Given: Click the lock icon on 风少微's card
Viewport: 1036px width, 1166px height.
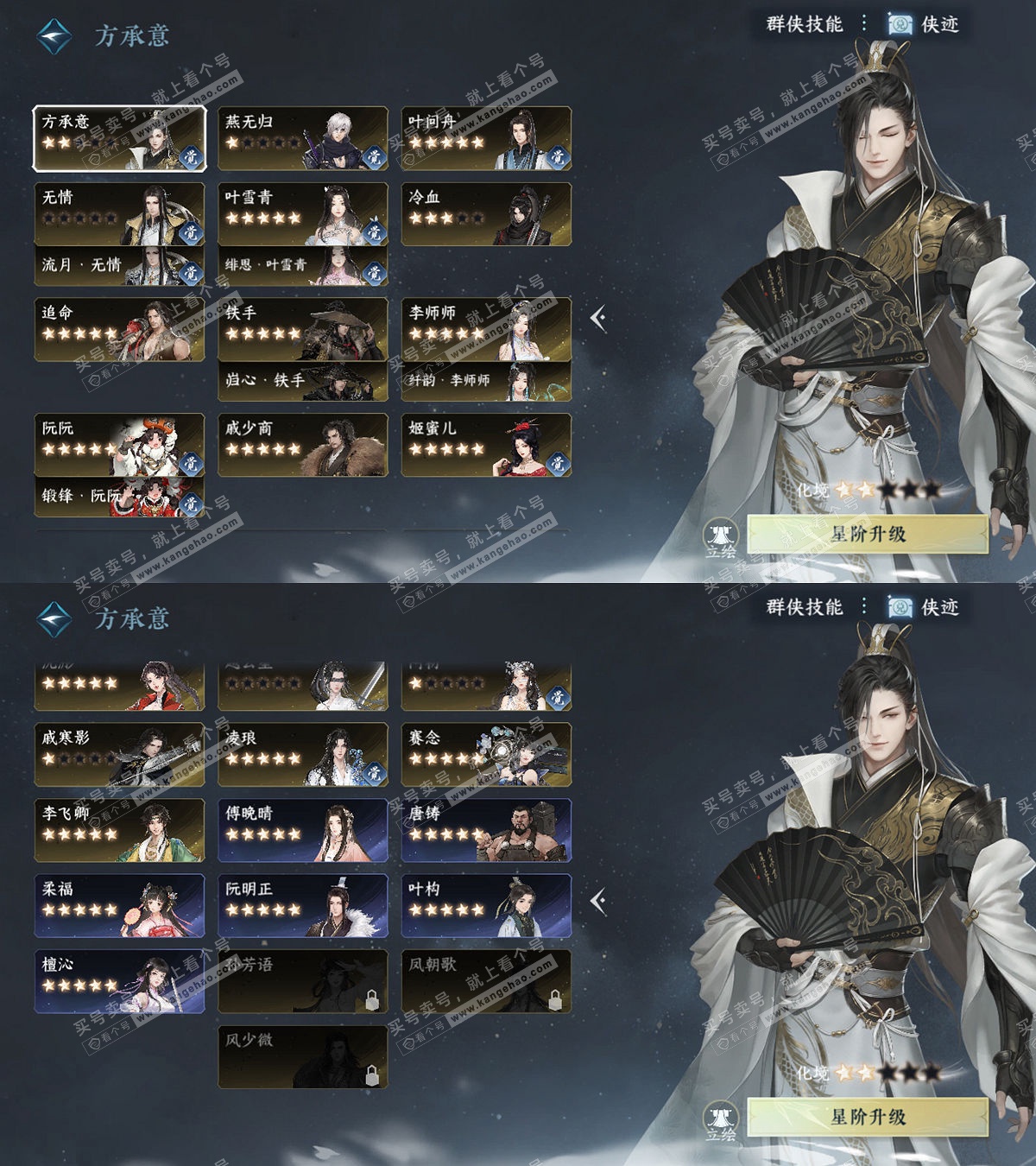Looking at the screenshot, I should [x=371, y=1075].
